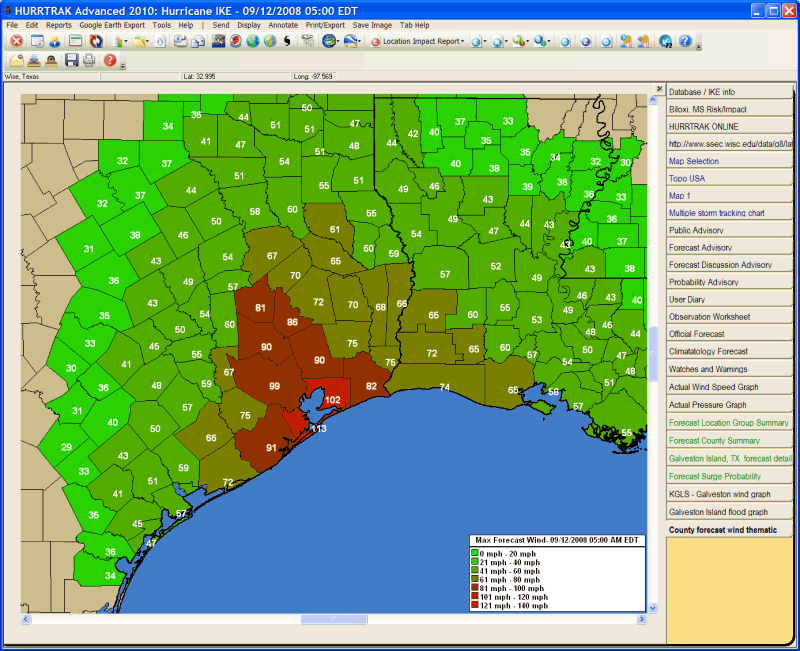Click the red-blue refresh arrows icon
This screenshot has height=651, width=800.
pos(96,42)
